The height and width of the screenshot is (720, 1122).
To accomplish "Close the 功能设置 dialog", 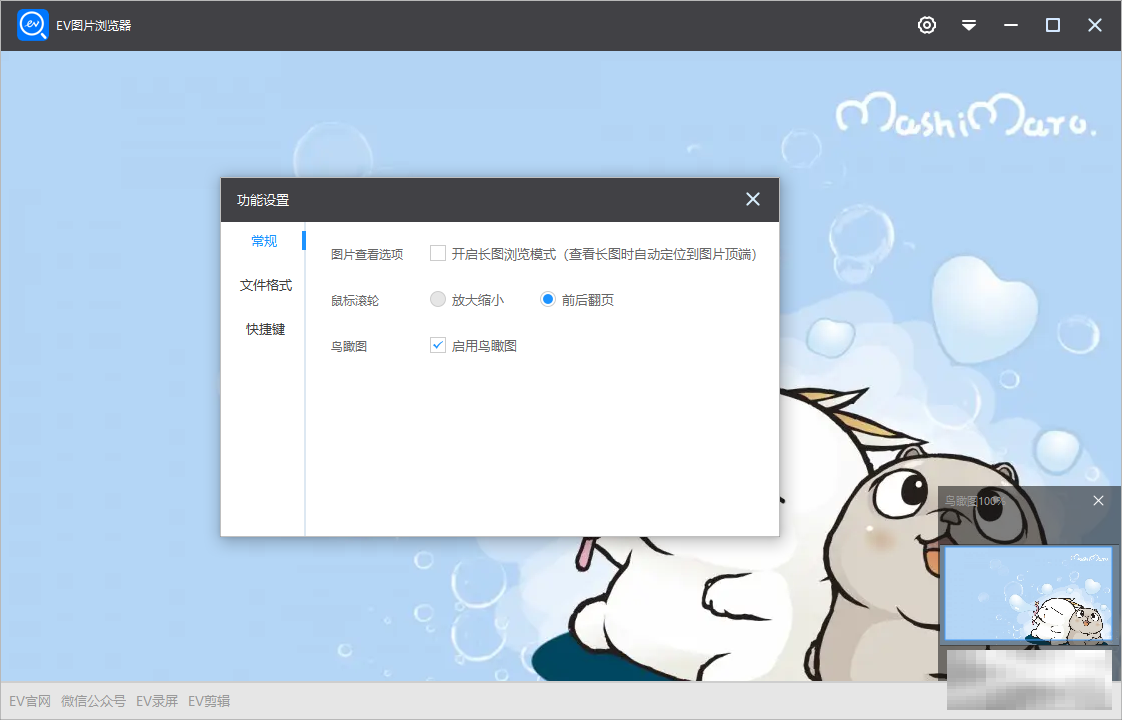I will click(753, 199).
